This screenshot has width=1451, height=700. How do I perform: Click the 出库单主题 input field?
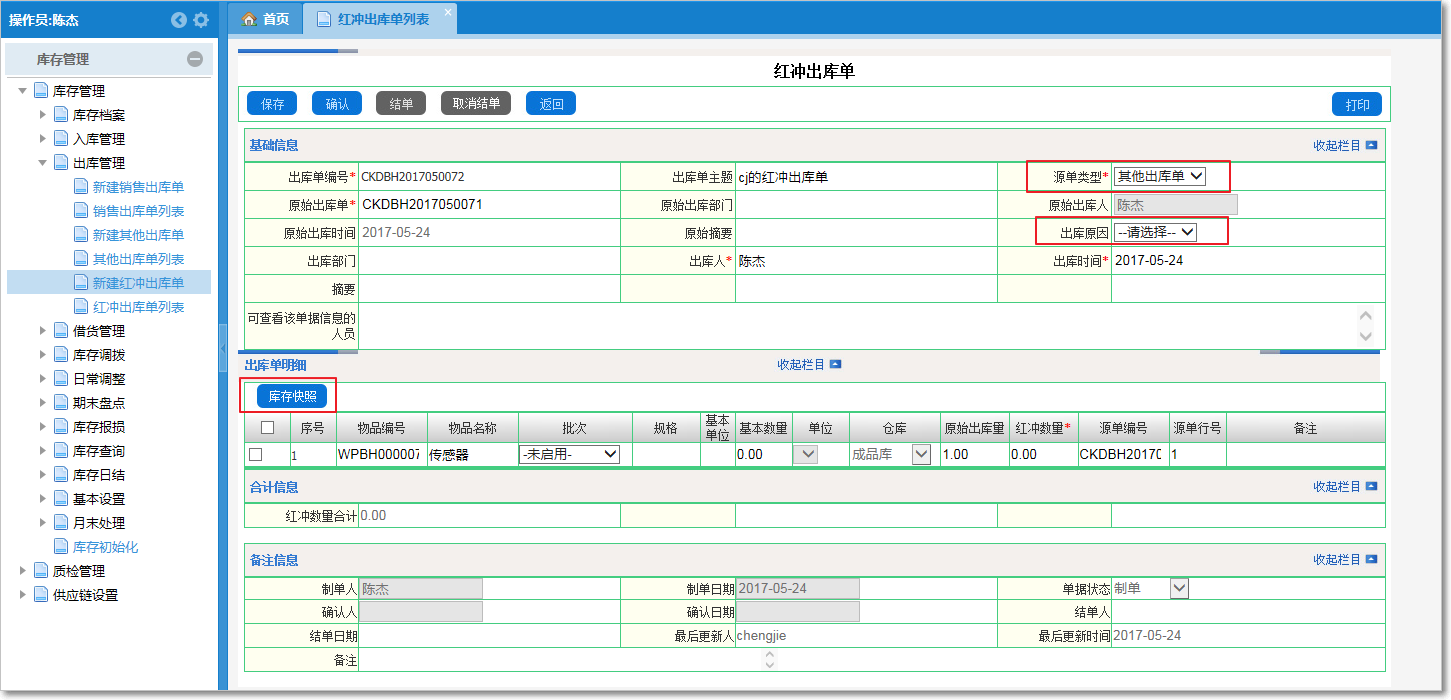(865, 177)
